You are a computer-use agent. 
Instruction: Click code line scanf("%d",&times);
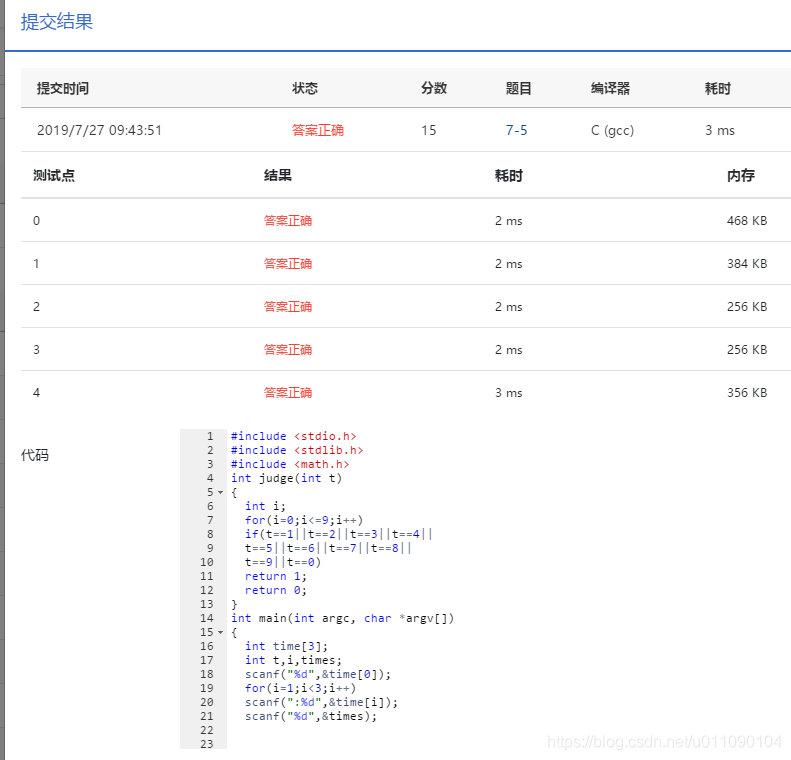click(x=311, y=716)
